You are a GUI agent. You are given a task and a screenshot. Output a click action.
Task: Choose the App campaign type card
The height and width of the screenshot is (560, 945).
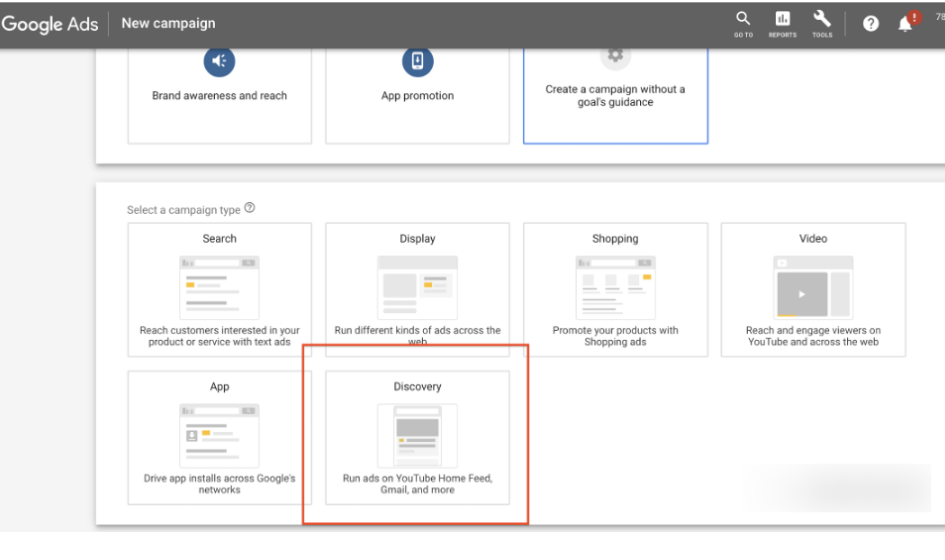219,438
